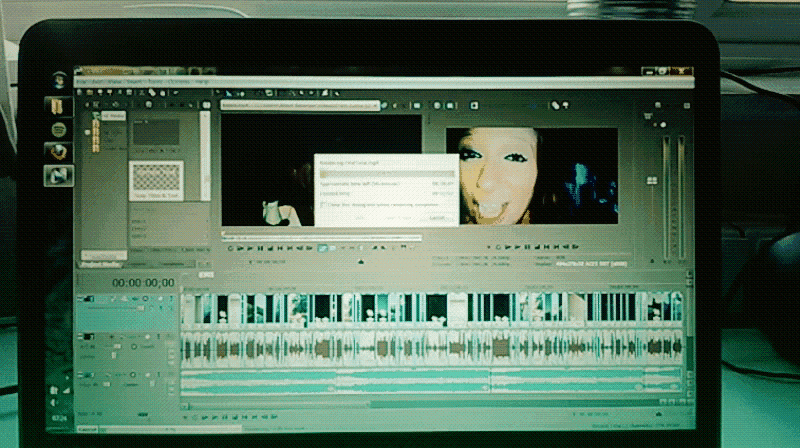
Task: Open the Edit menu
Action: coord(97,82)
